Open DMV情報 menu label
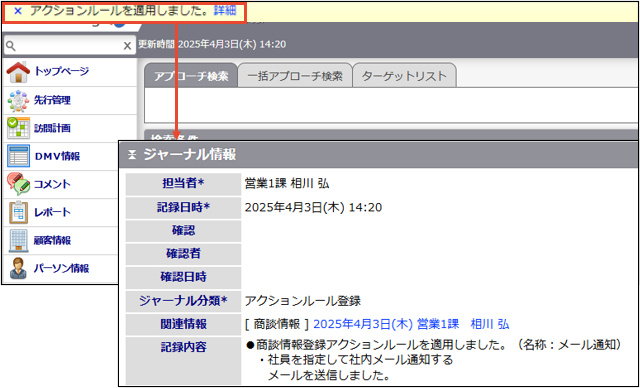This screenshot has width=640, height=388. click(x=57, y=156)
